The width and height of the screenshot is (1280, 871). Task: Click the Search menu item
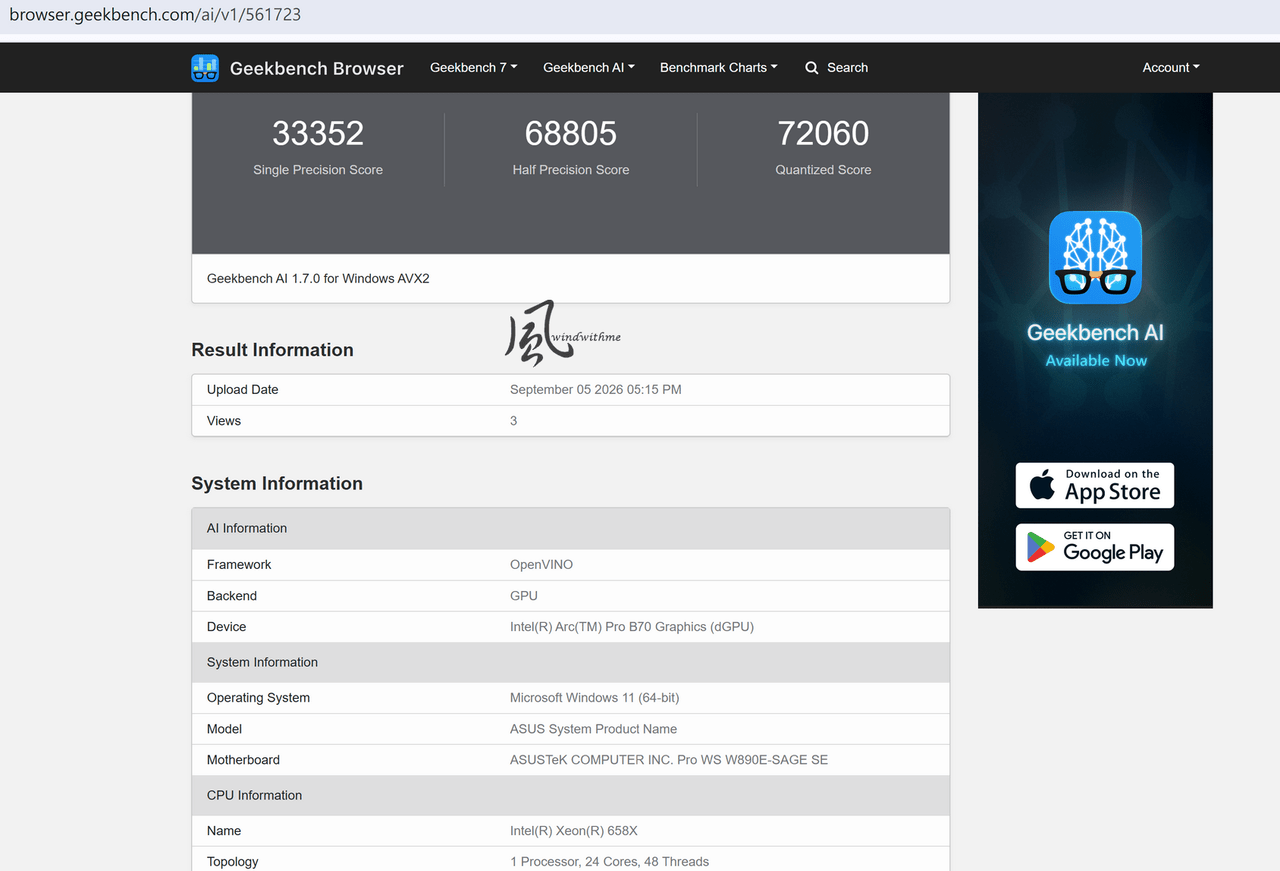coord(837,68)
